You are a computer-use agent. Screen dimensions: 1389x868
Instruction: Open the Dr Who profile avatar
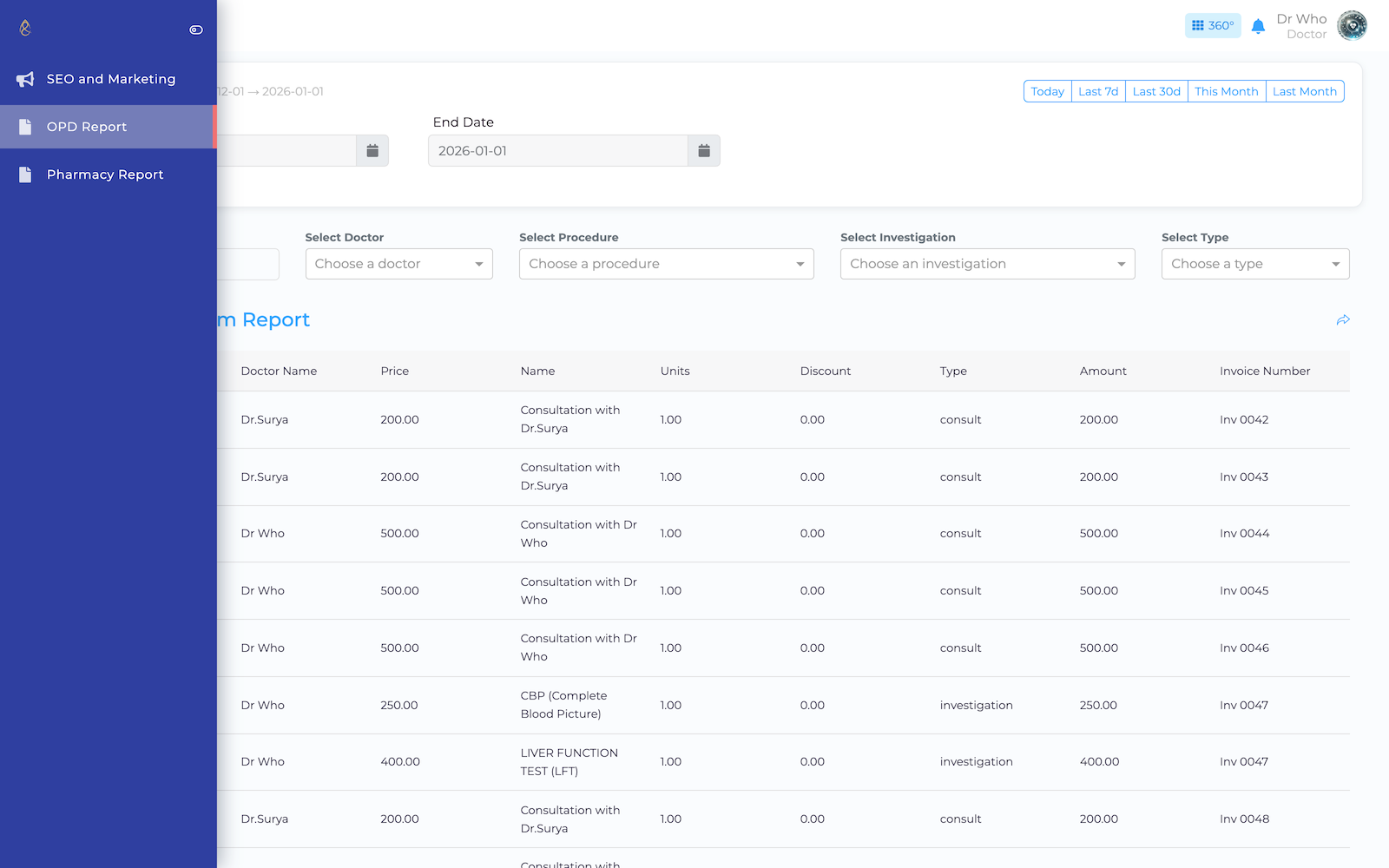click(x=1352, y=26)
